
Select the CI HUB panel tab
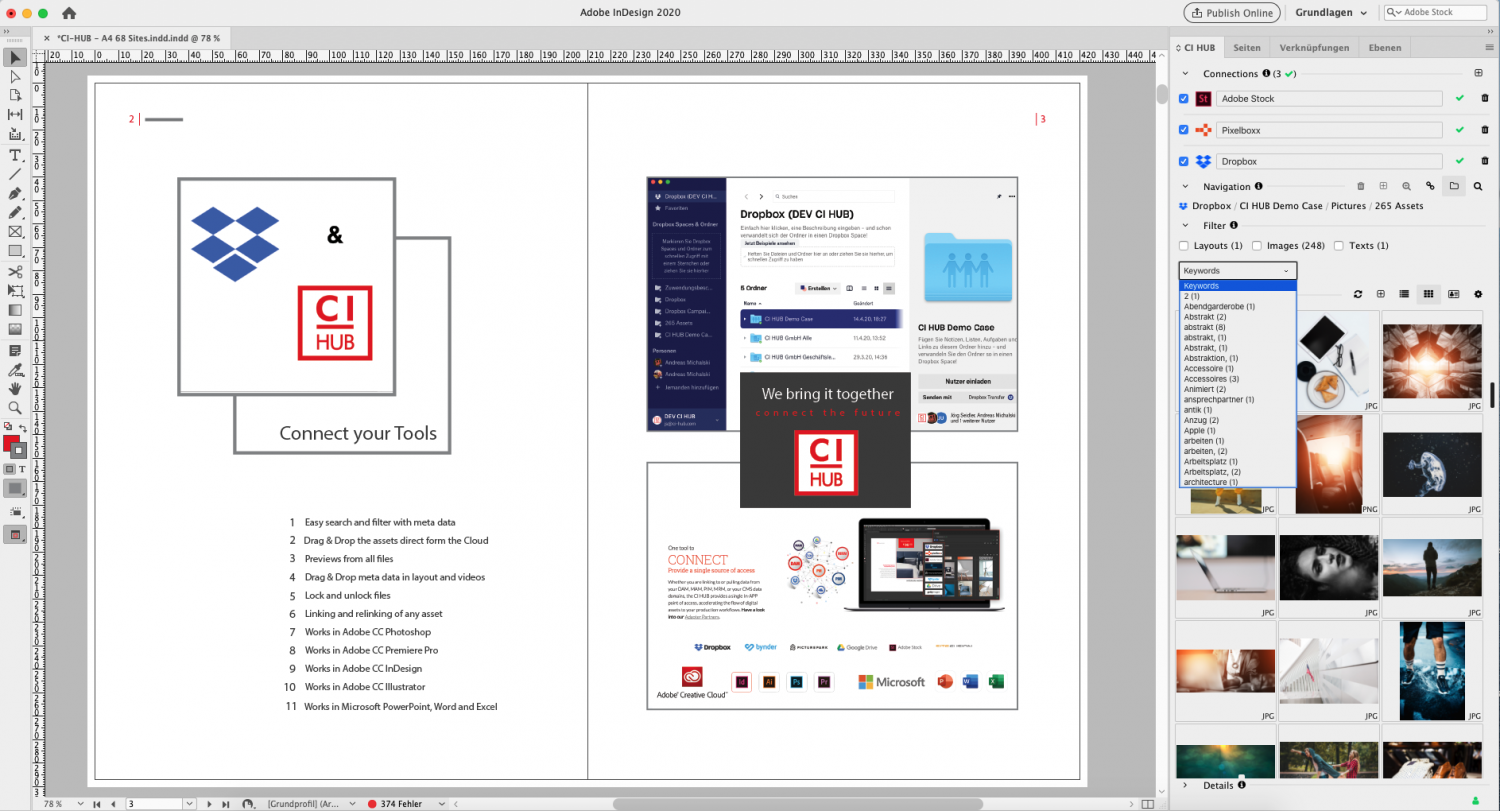pyautogui.click(x=1199, y=47)
